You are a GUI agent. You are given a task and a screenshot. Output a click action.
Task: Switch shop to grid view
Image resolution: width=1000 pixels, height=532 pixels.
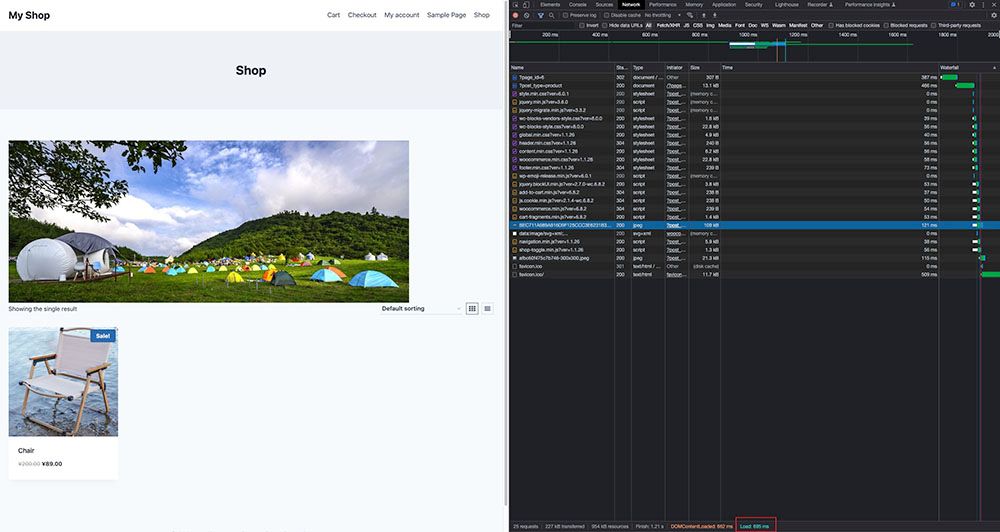coord(473,308)
